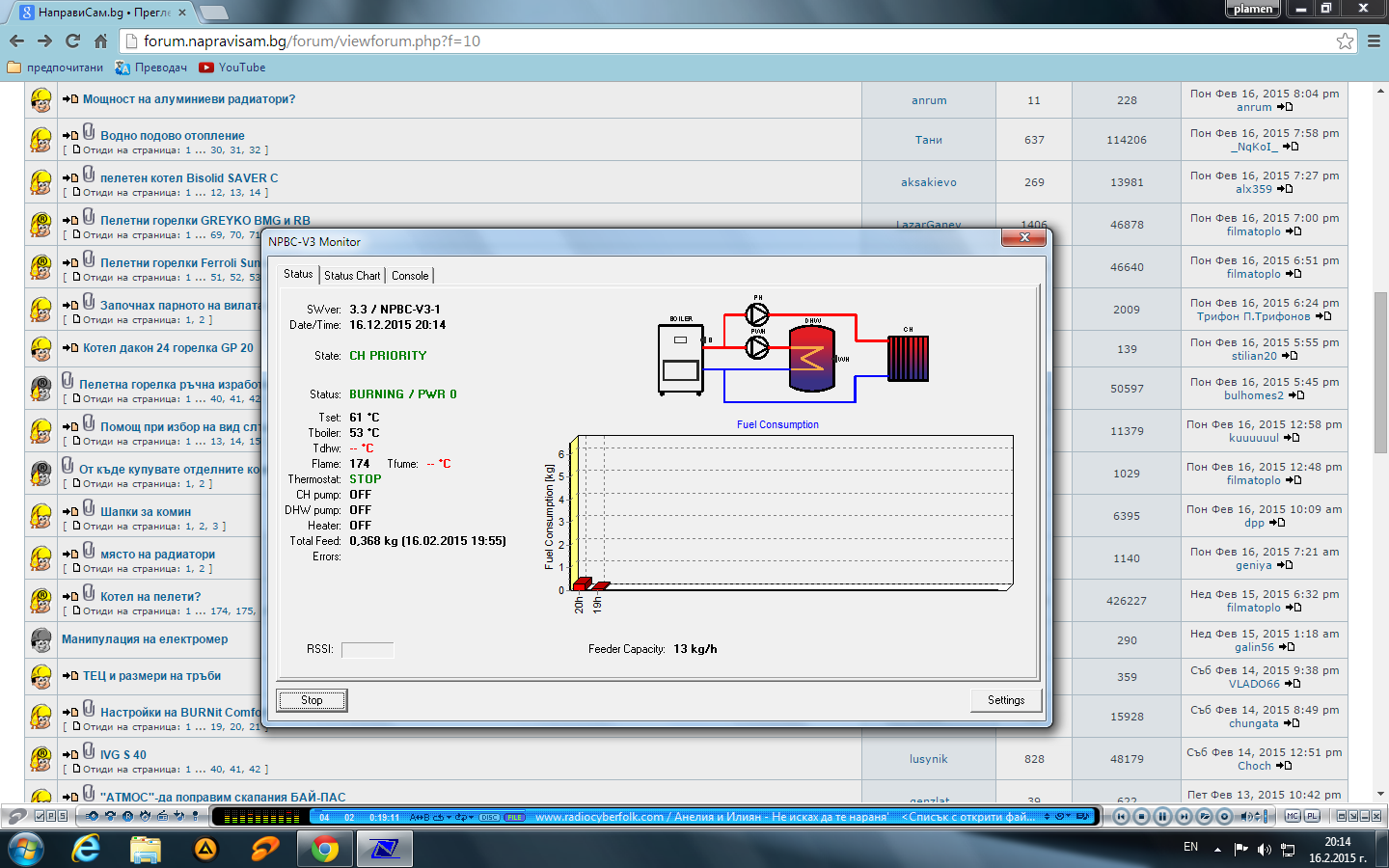This screenshot has width=1389, height=868.
Task: Click the record button in media bar
Action: (1224, 816)
